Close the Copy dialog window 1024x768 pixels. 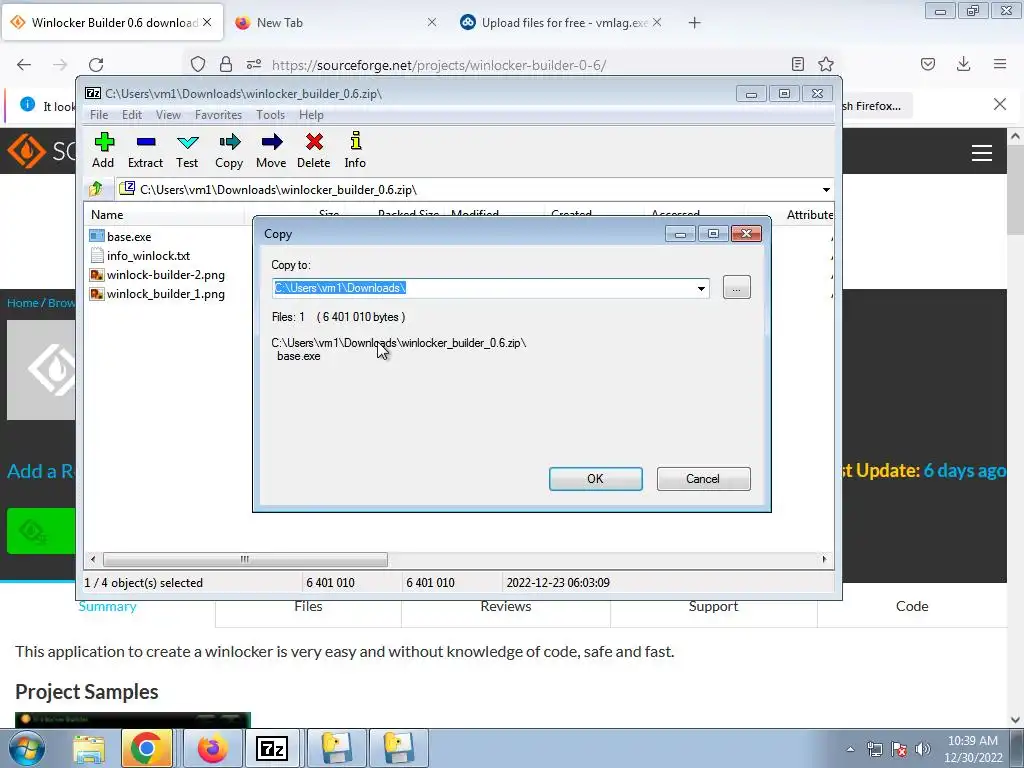[746, 234]
